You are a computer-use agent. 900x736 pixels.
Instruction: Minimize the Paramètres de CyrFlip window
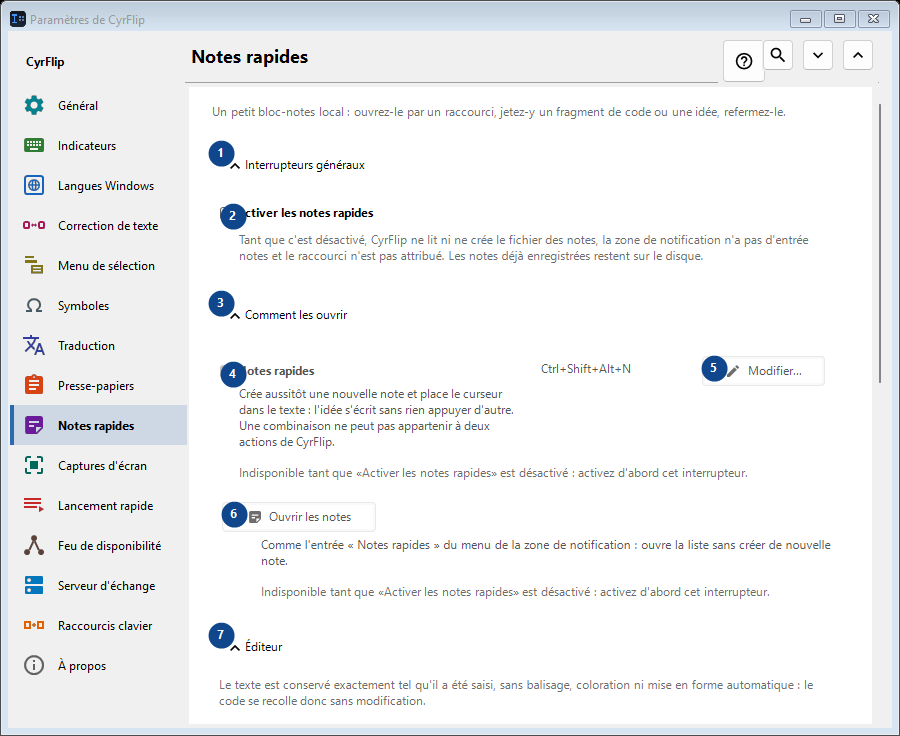(805, 19)
